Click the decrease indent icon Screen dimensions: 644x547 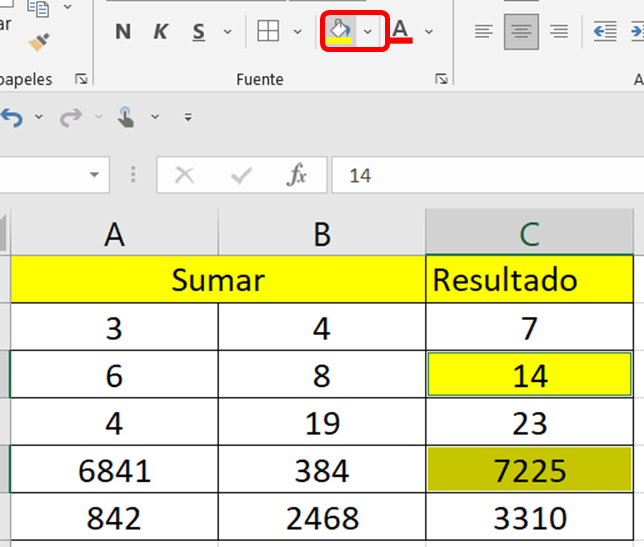(x=605, y=32)
